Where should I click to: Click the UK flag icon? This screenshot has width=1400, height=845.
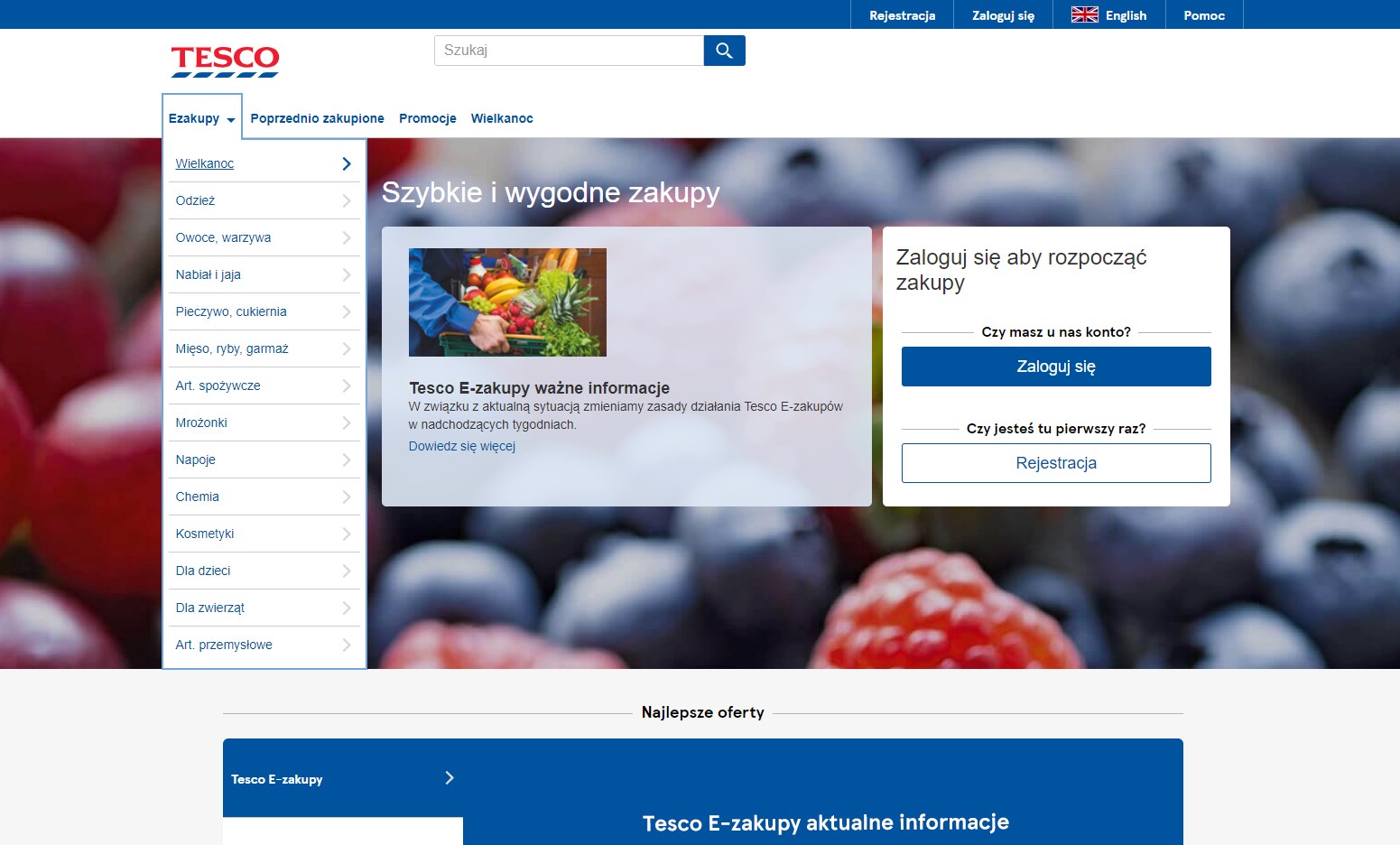pos(1084,14)
